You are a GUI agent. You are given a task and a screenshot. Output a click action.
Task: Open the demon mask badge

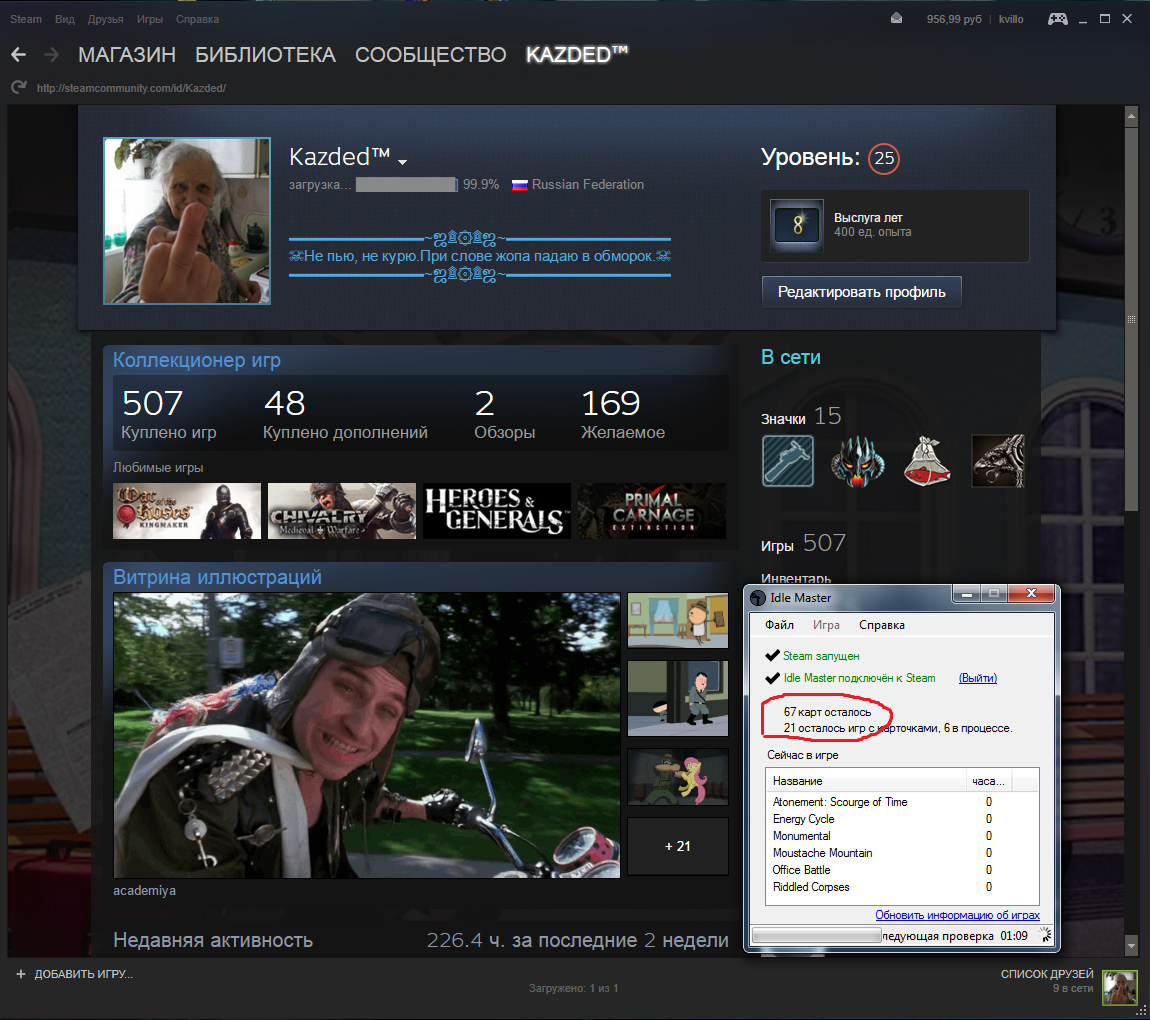click(x=857, y=461)
